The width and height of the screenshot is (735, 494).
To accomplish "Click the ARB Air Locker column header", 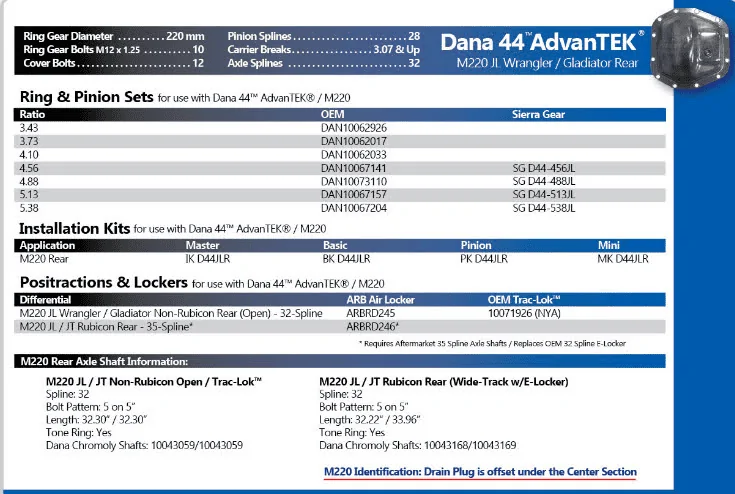I will 381,300.
